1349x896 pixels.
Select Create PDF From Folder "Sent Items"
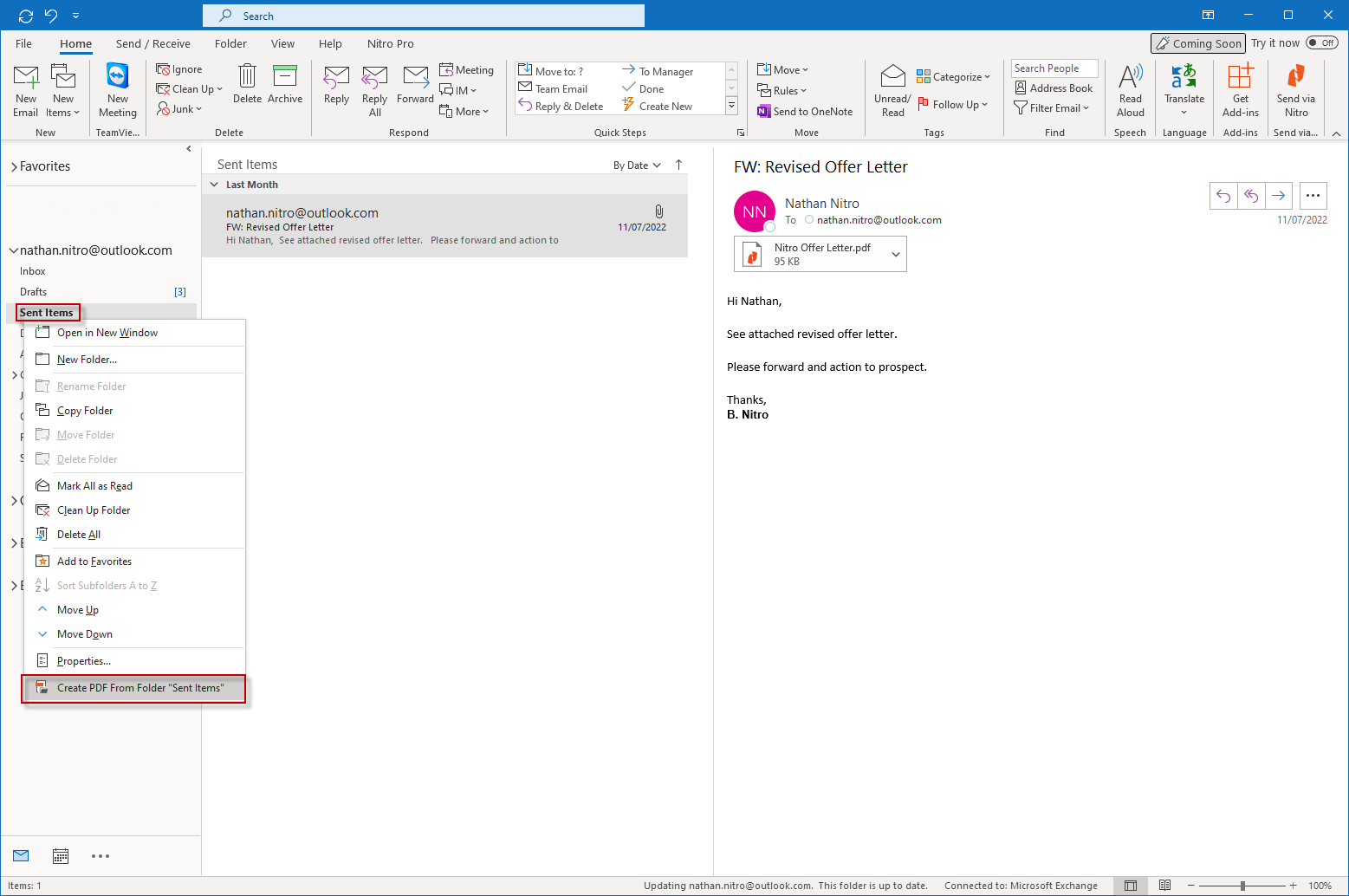[139, 688]
